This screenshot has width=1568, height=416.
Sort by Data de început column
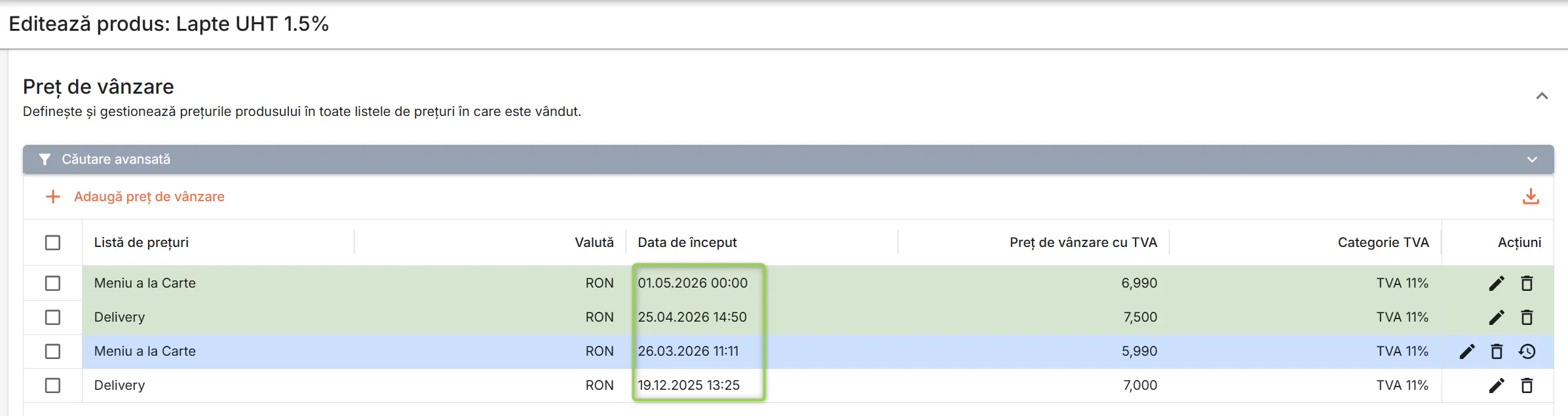click(687, 242)
